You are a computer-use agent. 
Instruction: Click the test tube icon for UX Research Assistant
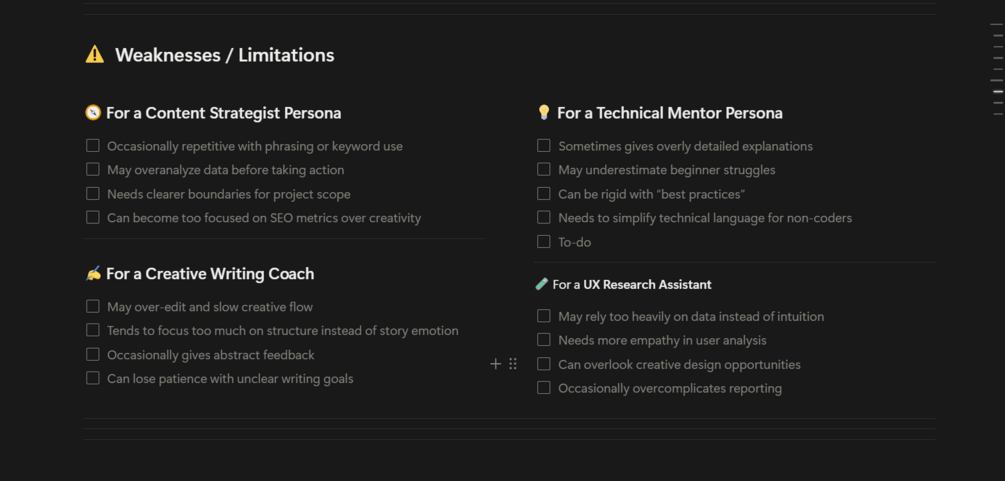(x=542, y=285)
